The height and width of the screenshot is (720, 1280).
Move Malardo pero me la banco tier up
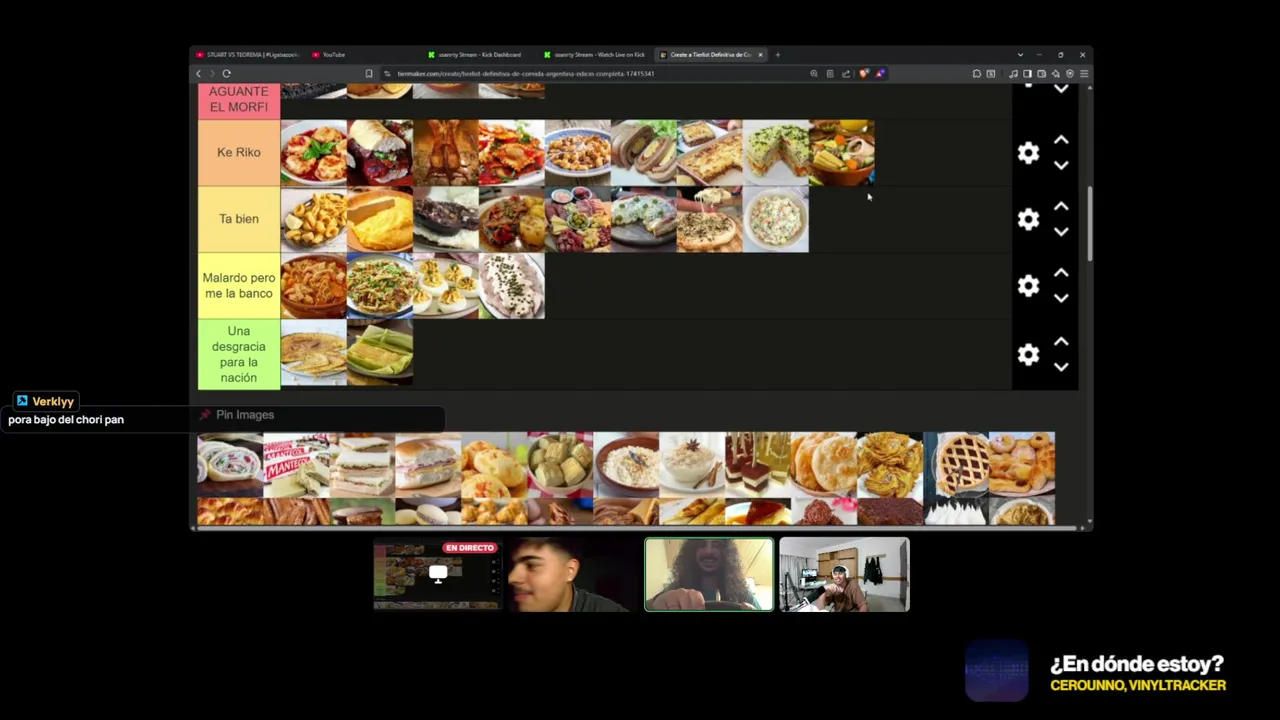[1061, 273]
